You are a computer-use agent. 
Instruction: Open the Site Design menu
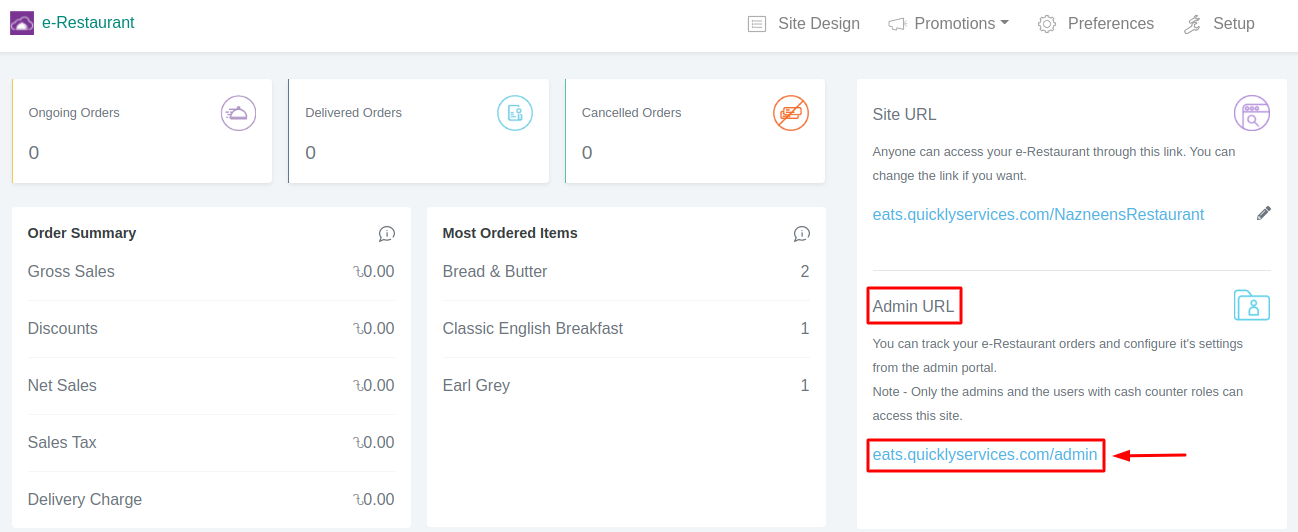[x=804, y=24]
